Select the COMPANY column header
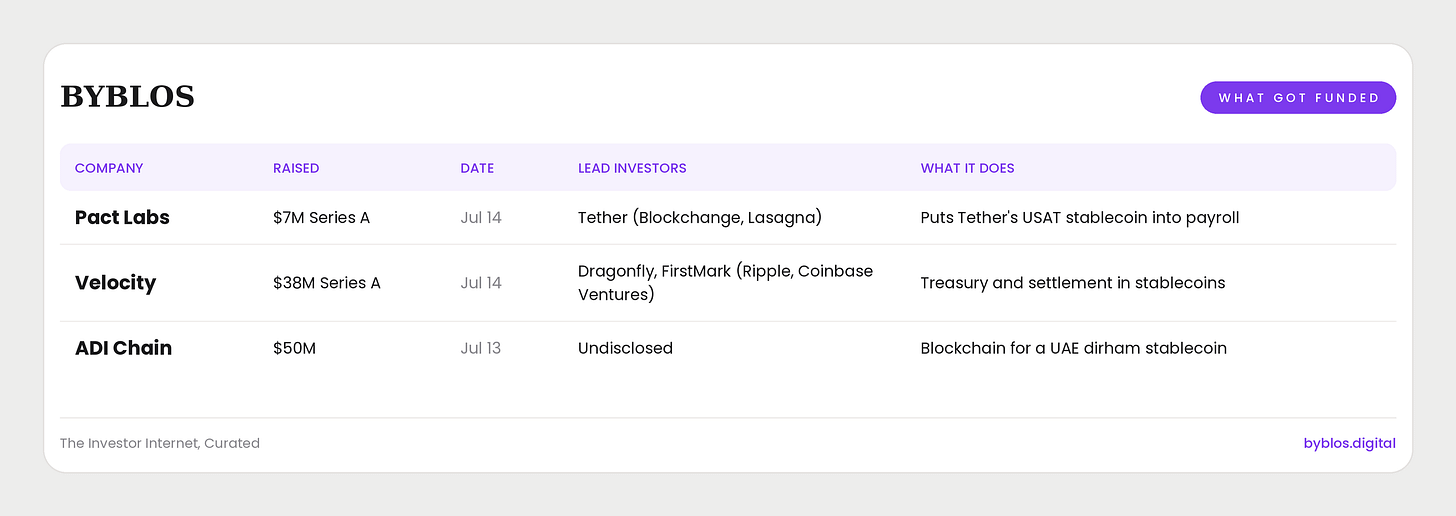1456x516 pixels. coord(109,168)
